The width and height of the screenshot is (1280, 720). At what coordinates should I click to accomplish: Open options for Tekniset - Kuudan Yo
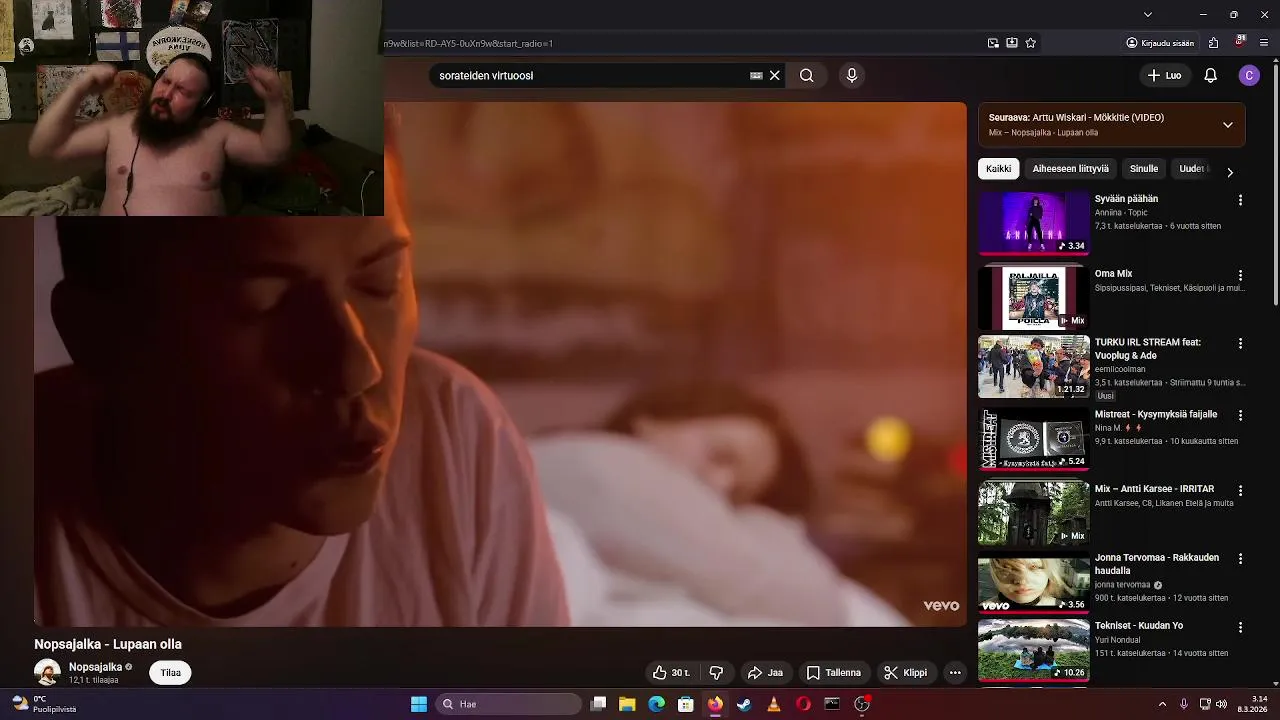click(x=1240, y=627)
